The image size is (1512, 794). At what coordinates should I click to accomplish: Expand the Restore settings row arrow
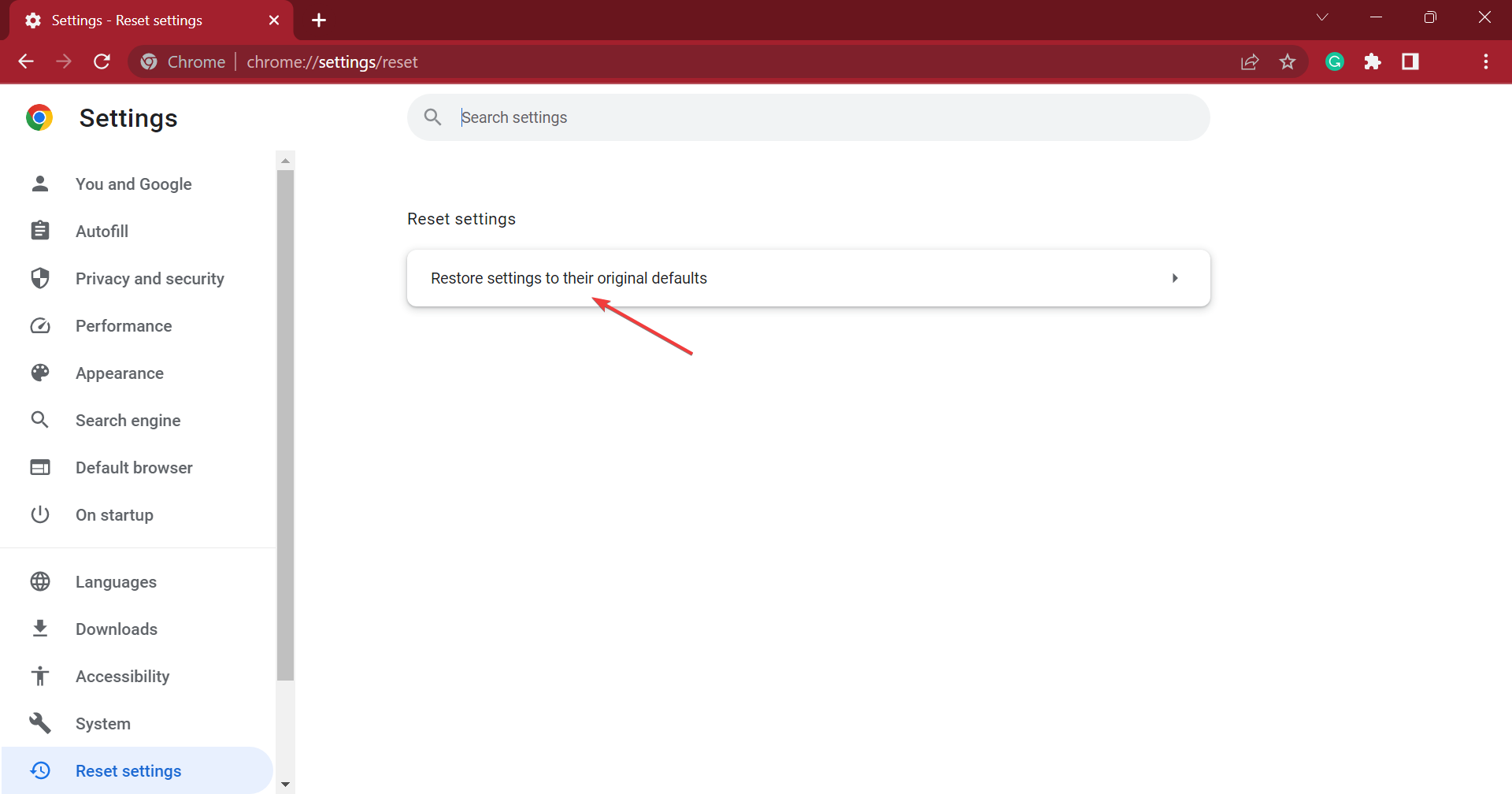point(1175,278)
